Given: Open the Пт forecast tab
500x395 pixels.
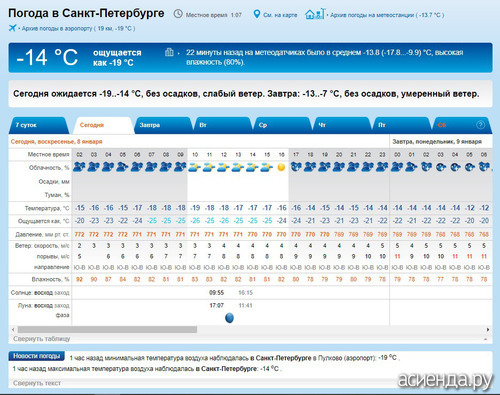Looking at the screenshot, I should pyautogui.click(x=401, y=125).
